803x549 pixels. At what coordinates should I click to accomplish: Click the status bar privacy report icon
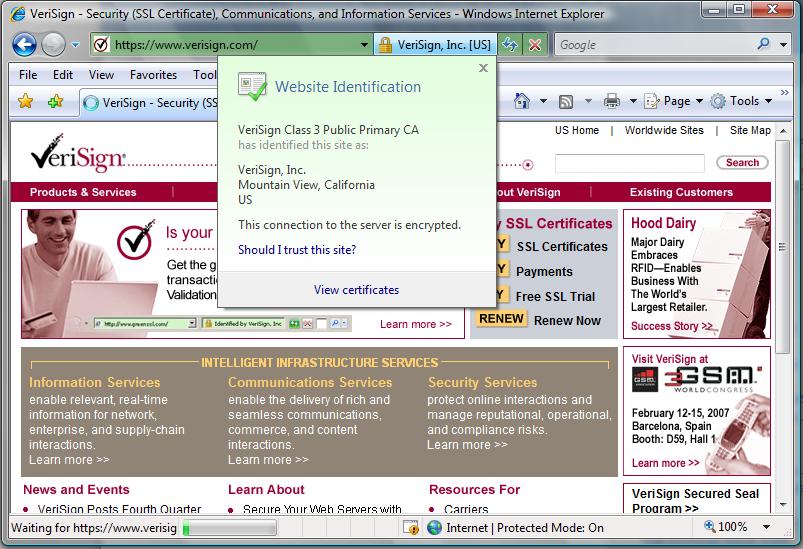411,527
